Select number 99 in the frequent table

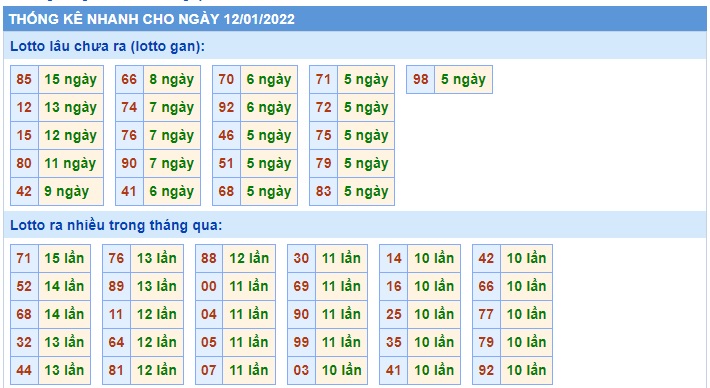pos(302,342)
